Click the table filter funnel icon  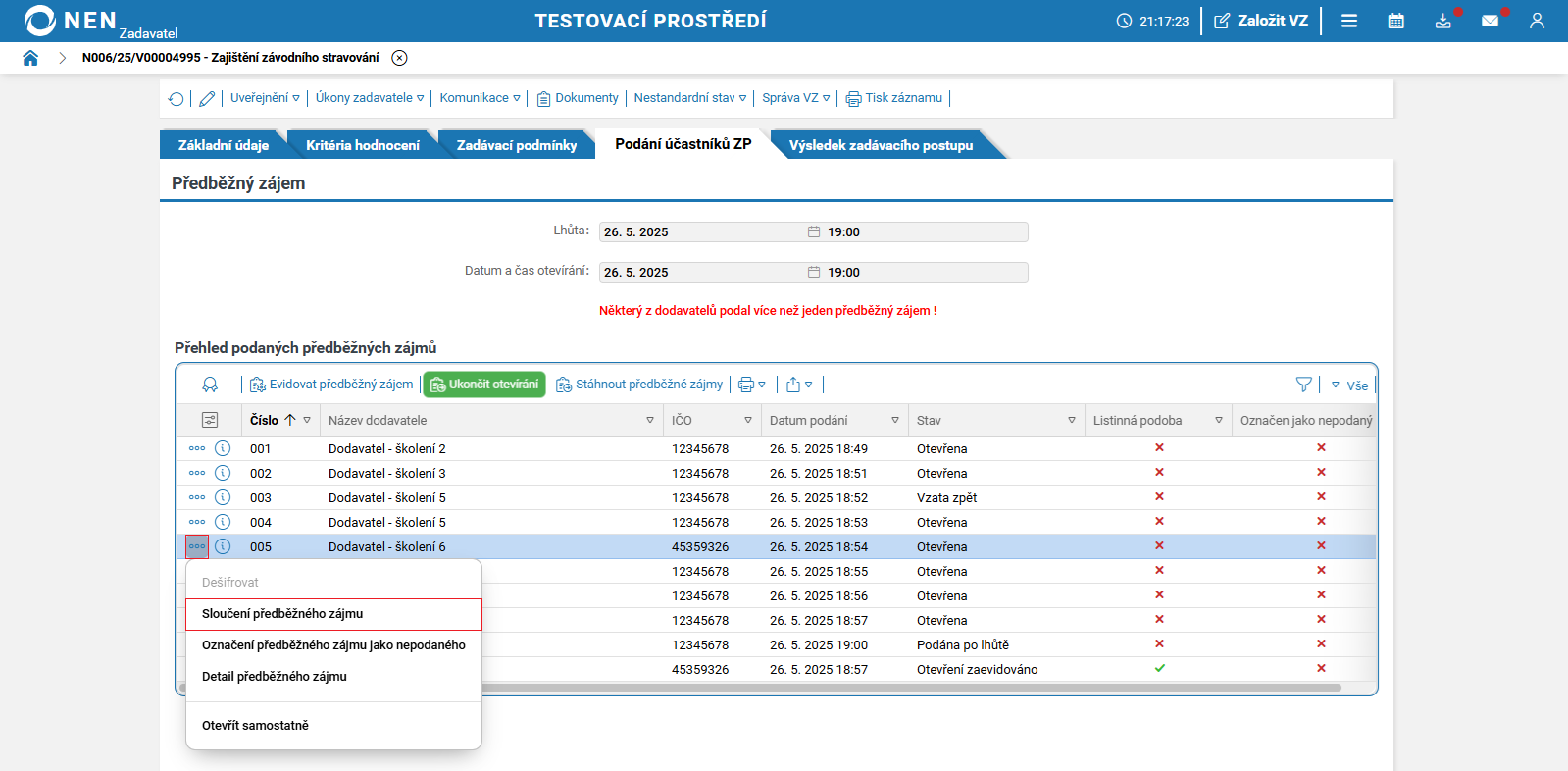point(1303,385)
